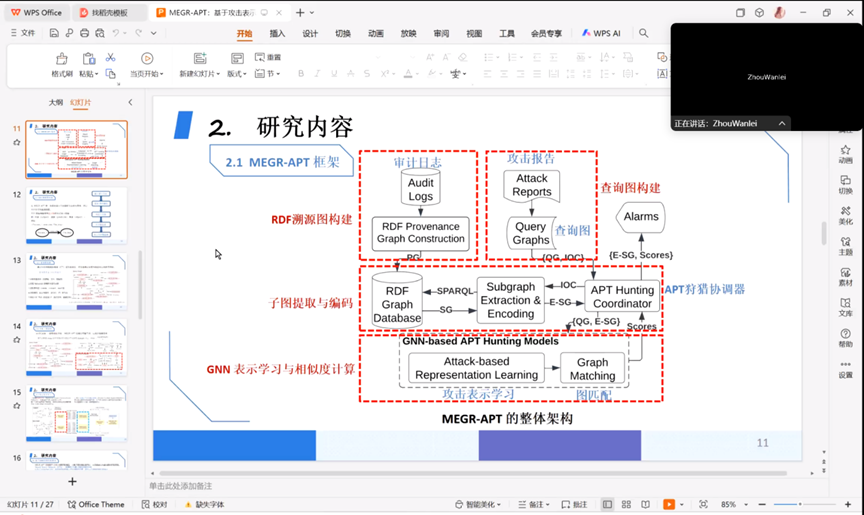Start slideshow from current slide icon
This screenshot has width=864, height=515.
click(147, 60)
